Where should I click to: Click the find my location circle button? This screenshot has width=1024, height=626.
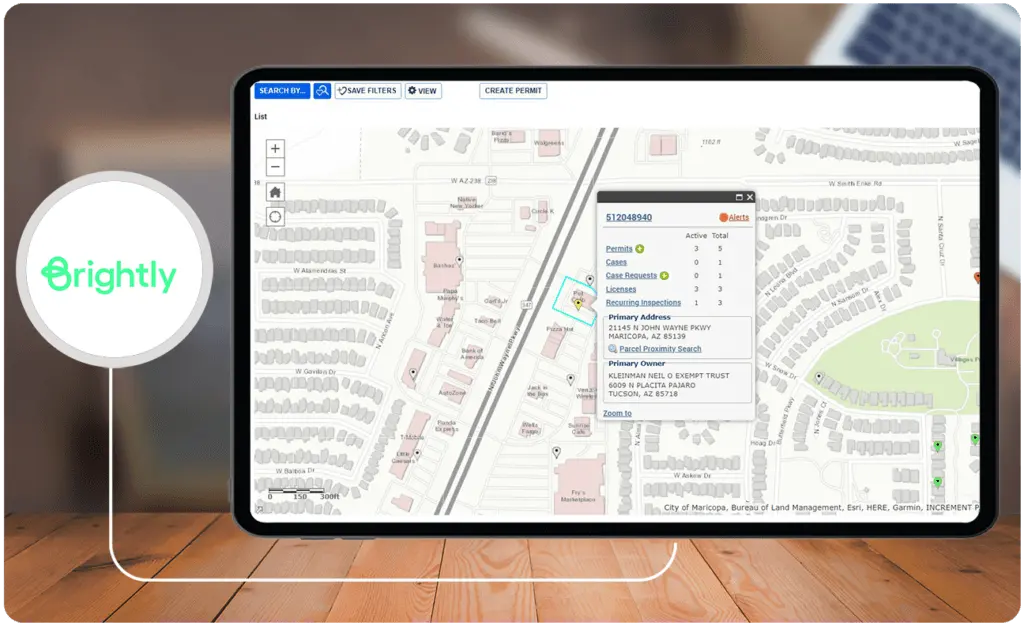tap(276, 217)
